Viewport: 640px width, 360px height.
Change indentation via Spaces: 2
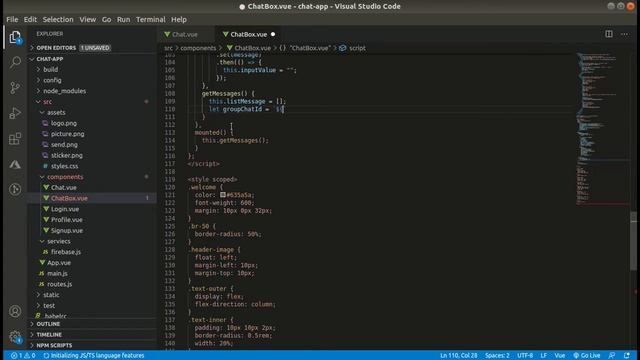pyautogui.click(x=497, y=356)
